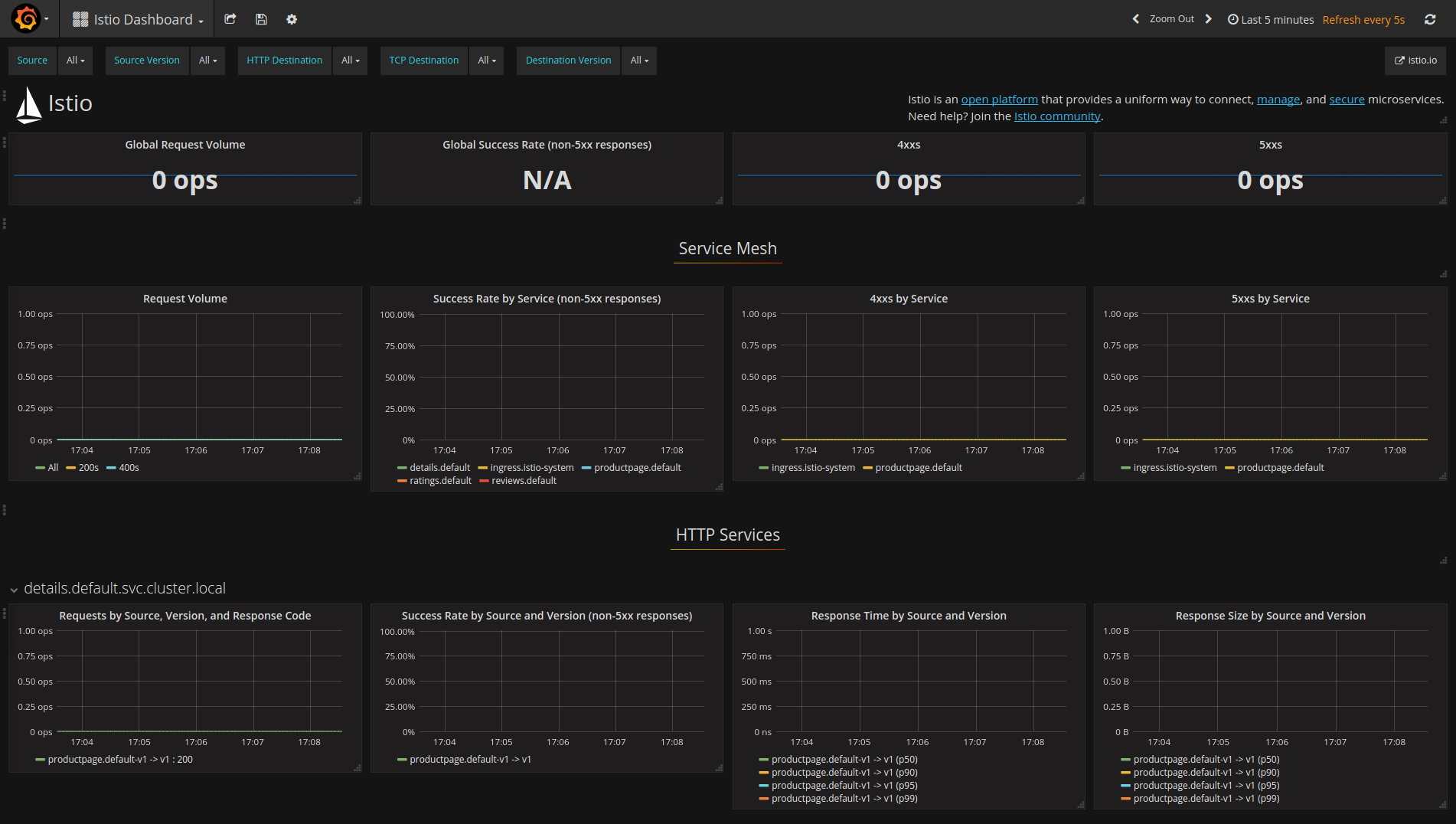Open the Destination Version All dropdown

638,60
